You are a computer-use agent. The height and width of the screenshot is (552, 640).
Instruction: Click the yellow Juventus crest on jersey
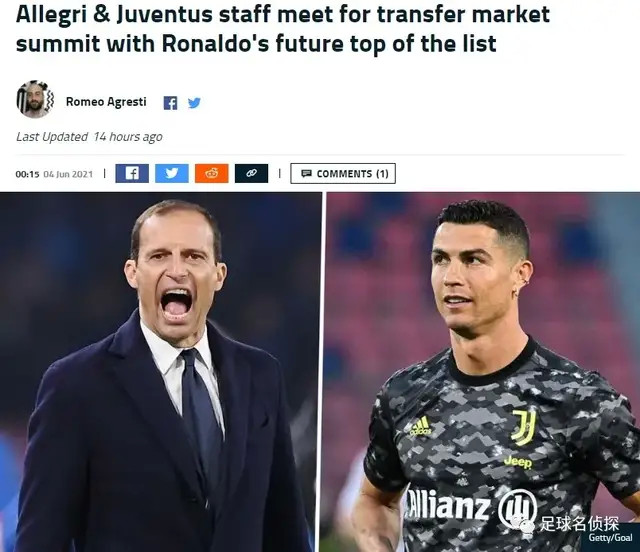(524, 427)
